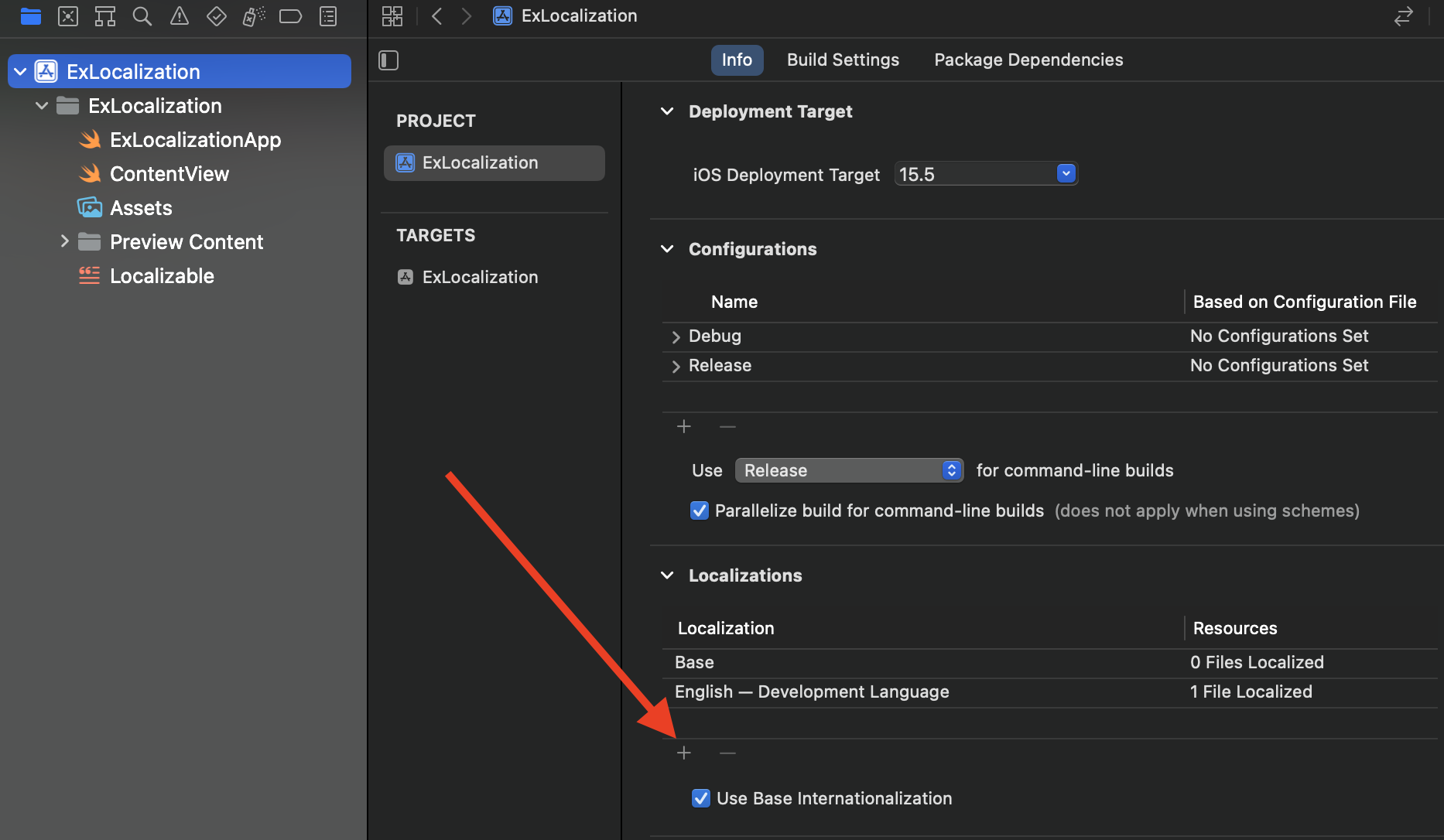
Task: Collapse the Deployment Target section
Action: (667, 111)
